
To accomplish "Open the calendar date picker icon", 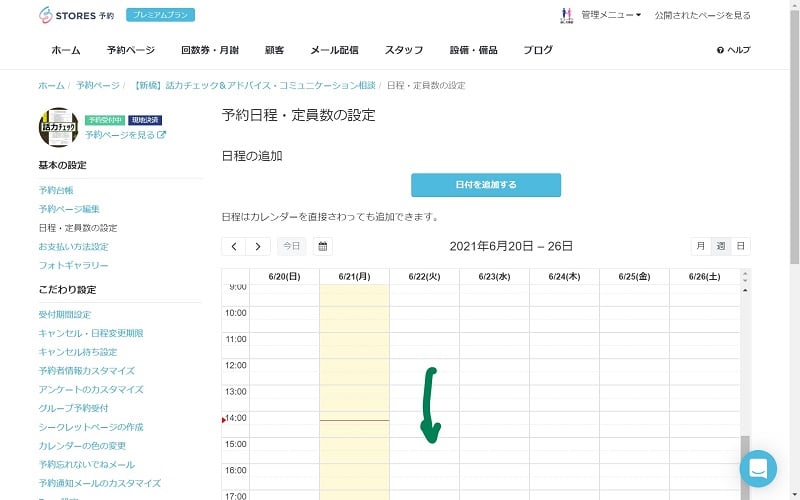I will tap(322, 246).
